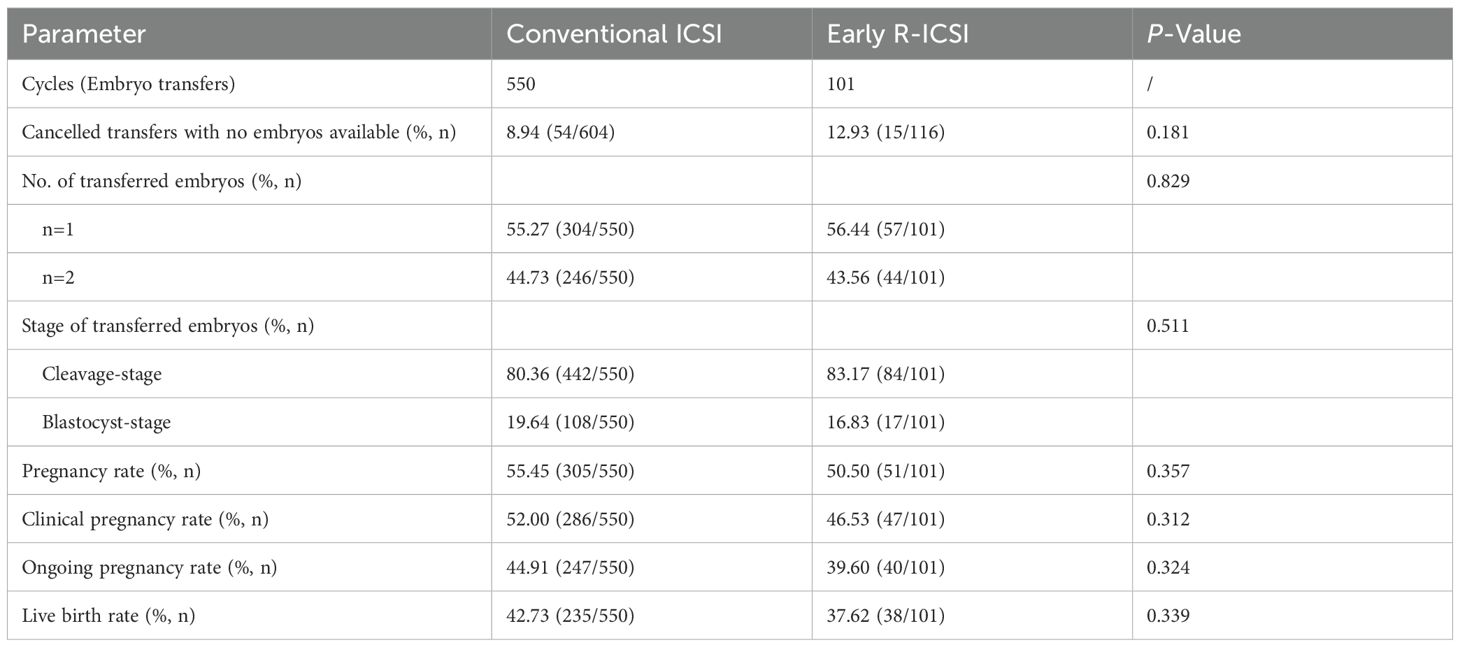This screenshot has height=647, width=1460.
Task: Click the Blastocyst-stage row label
Action: pos(107,422)
